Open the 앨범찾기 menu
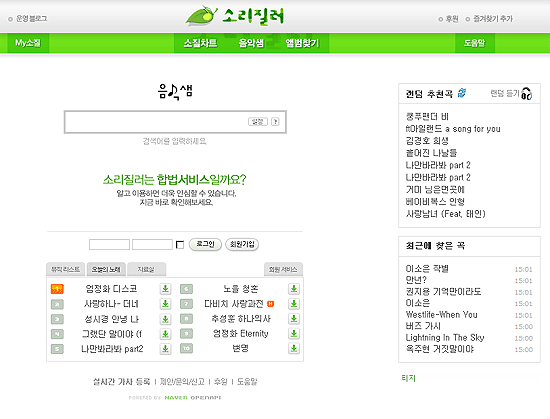 (x=302, y=43)
